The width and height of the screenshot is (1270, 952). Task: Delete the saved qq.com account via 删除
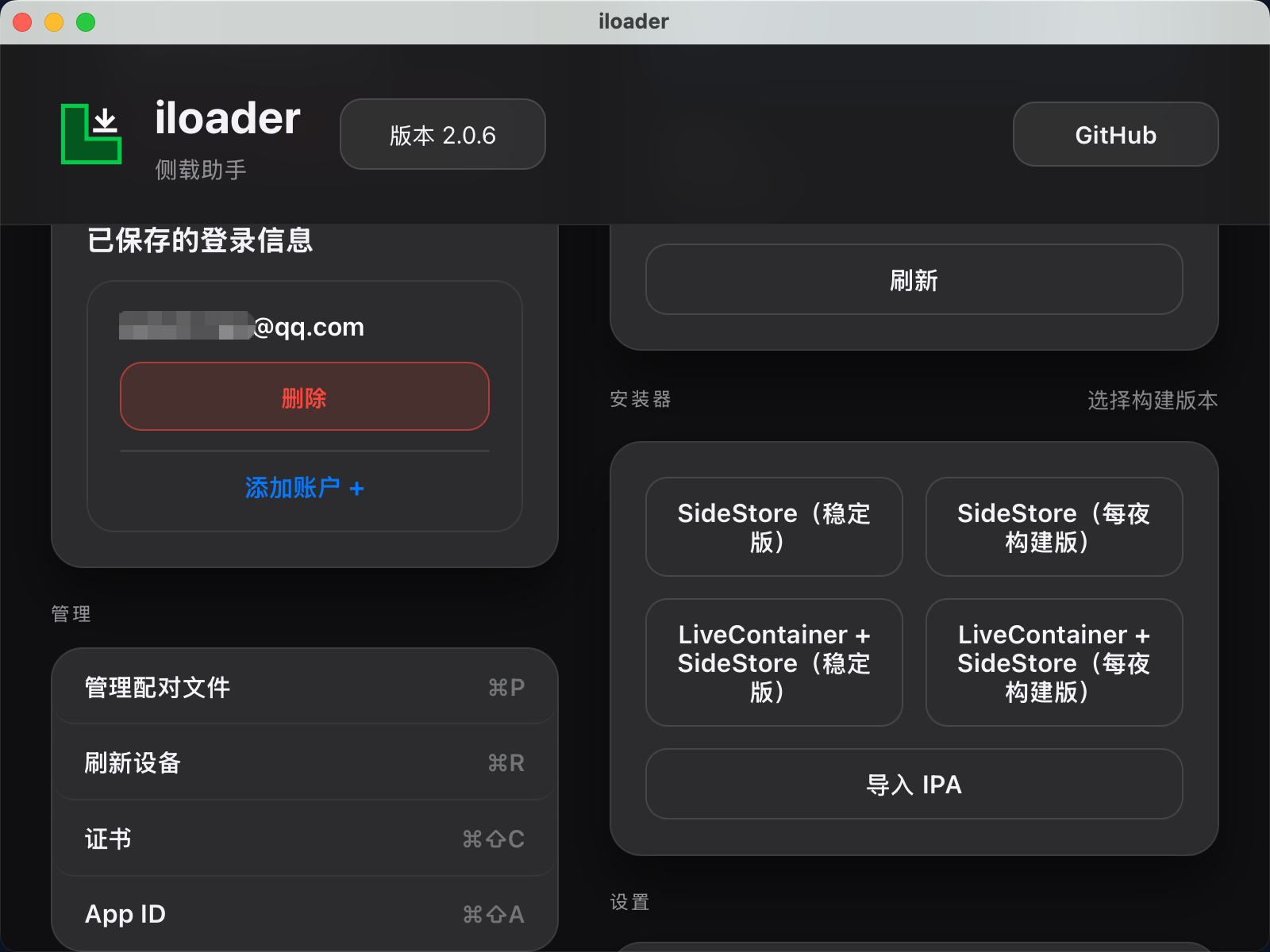coord(304,397)
